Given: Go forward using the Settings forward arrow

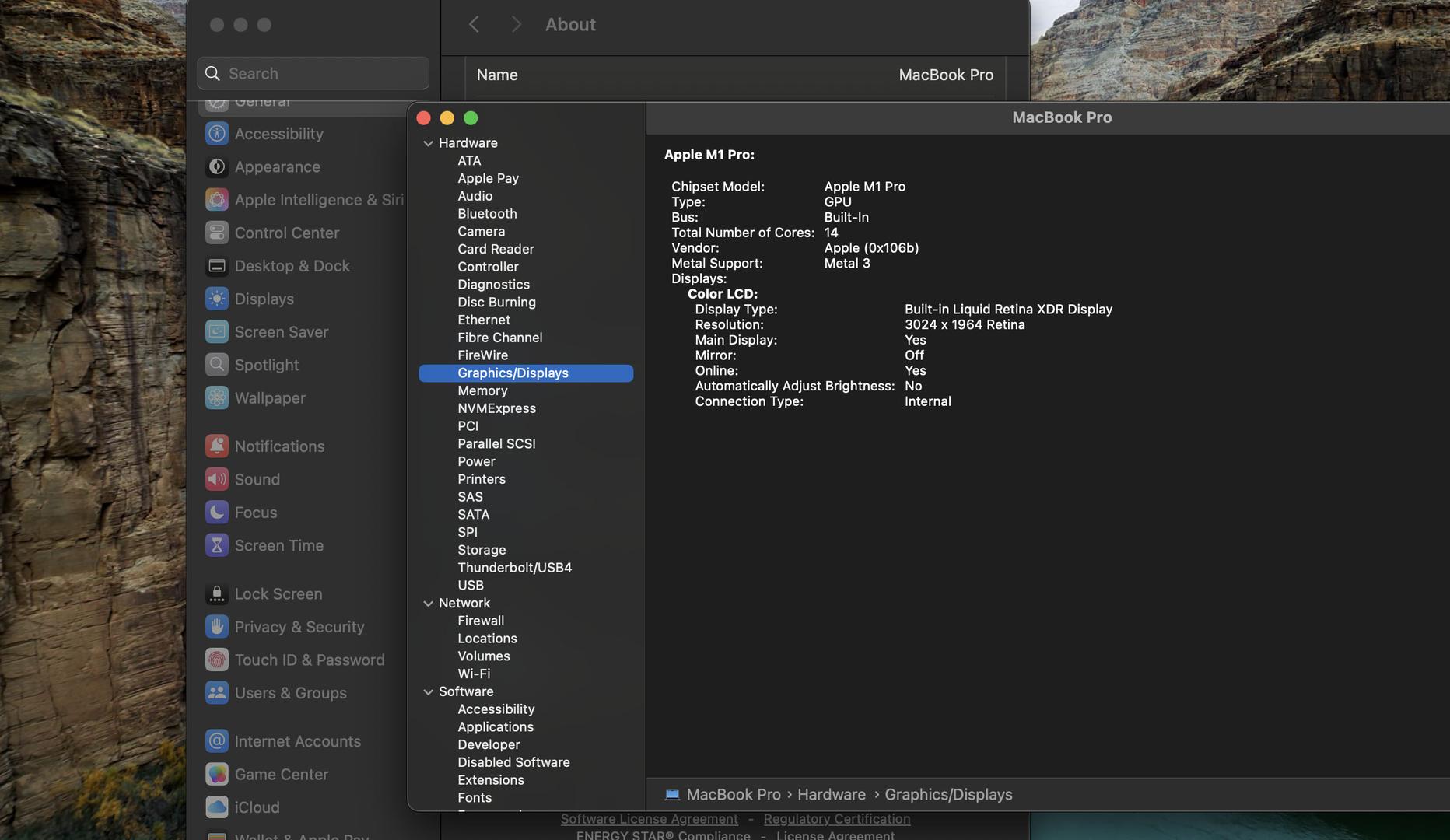Looking at the screenshot, I should (516, 24).
